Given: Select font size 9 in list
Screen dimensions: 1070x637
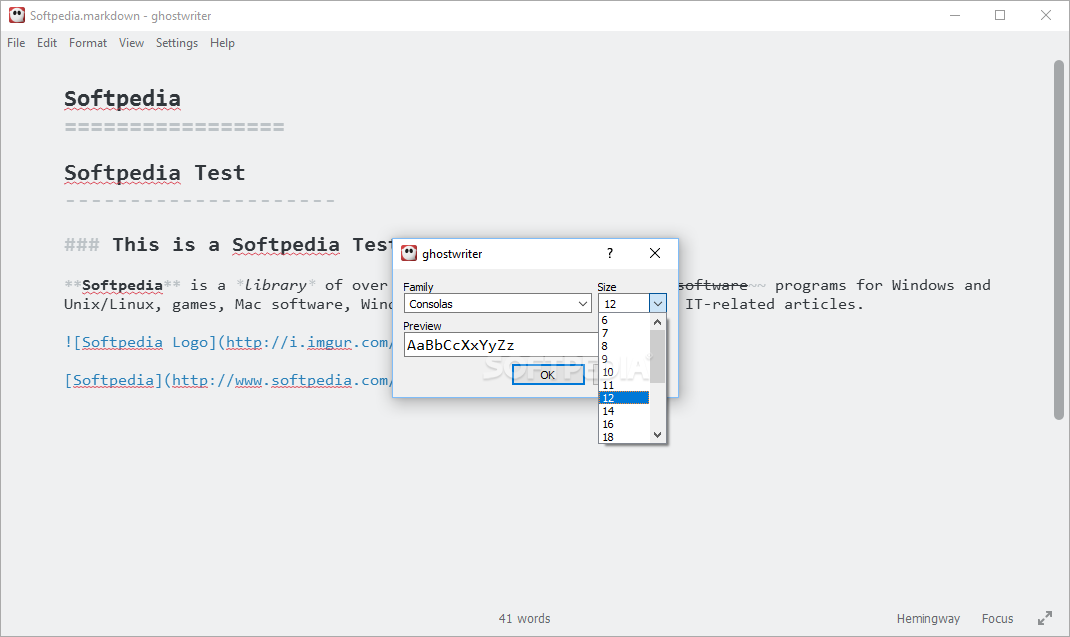Looking at the screenshot, I should click(x=624, y=359).
